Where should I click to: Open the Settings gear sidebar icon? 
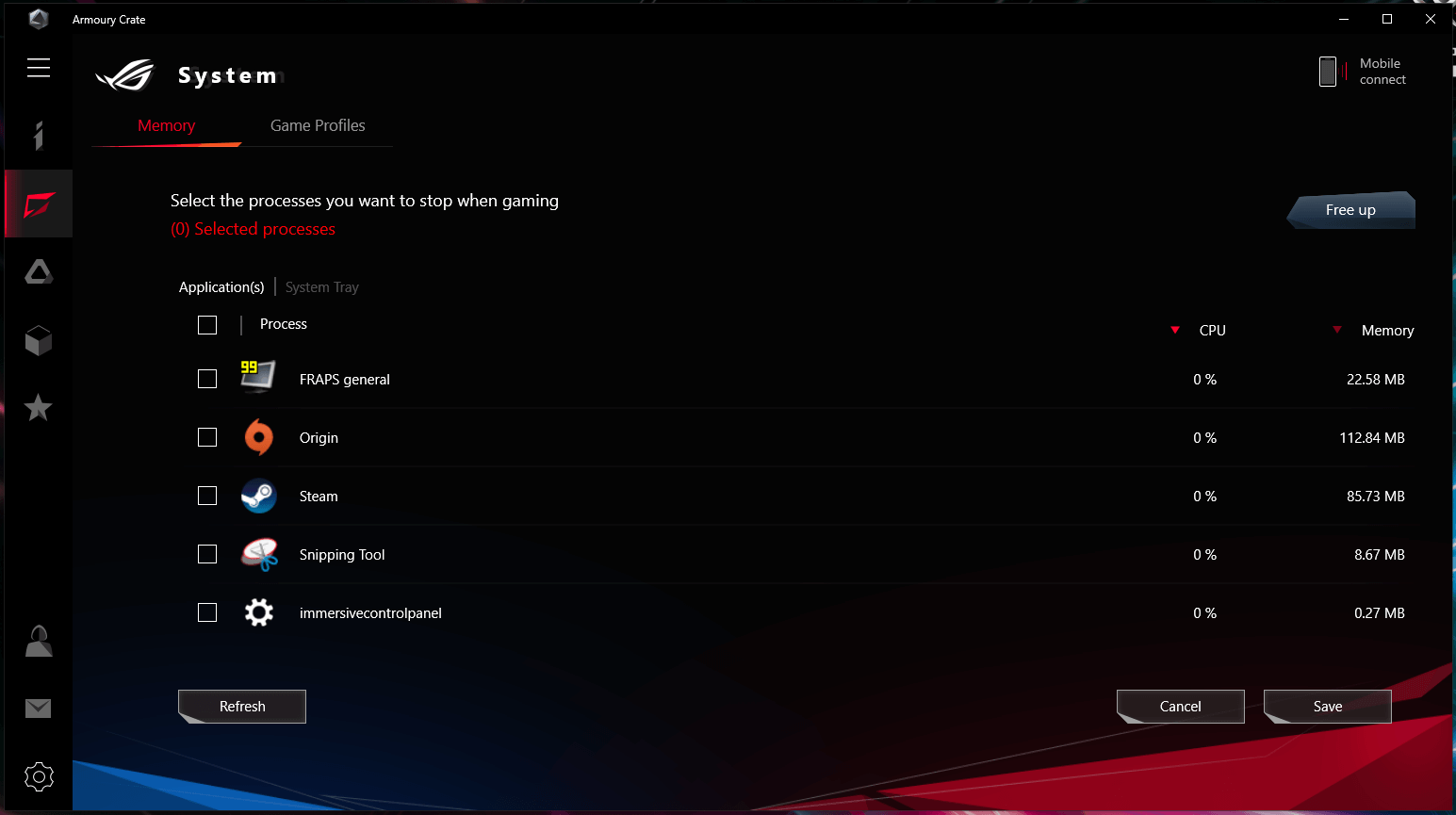[39, 776]
